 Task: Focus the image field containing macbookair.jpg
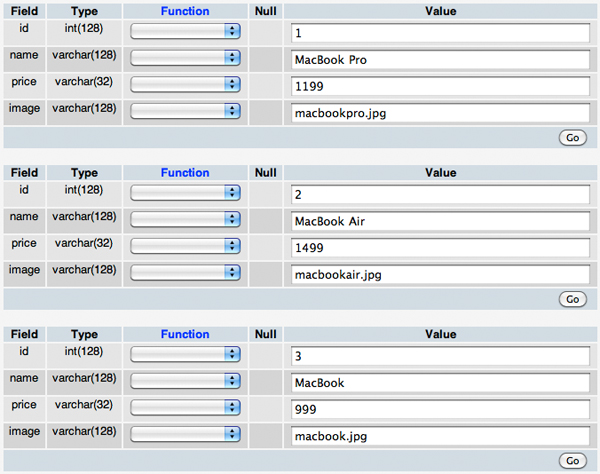[x=440, y=275]
